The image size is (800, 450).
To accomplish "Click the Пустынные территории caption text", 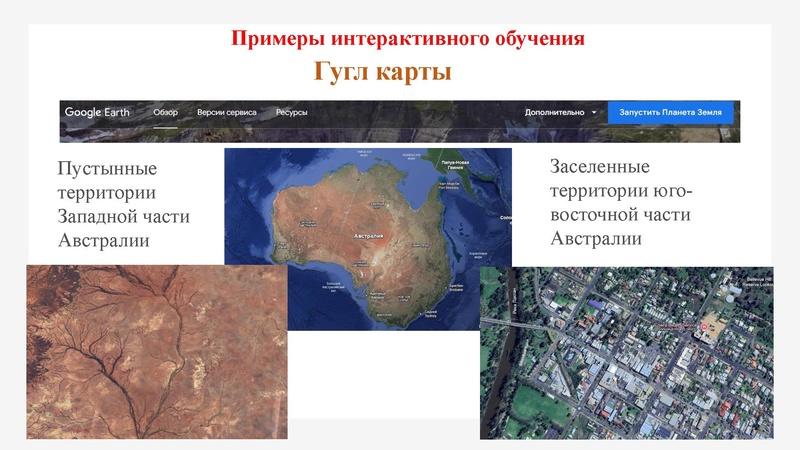I will click(x=123, y=204).
